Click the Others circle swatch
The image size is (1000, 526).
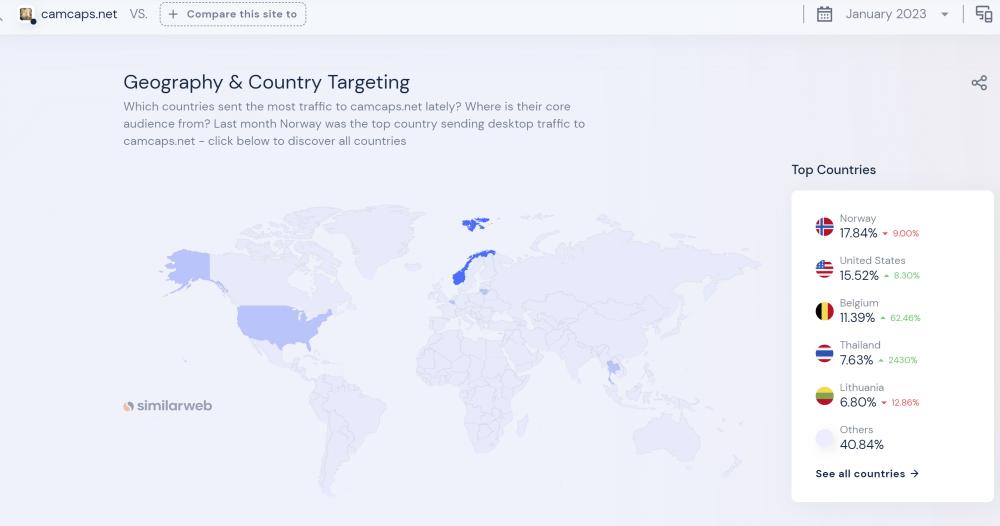(x=824, y=438)
